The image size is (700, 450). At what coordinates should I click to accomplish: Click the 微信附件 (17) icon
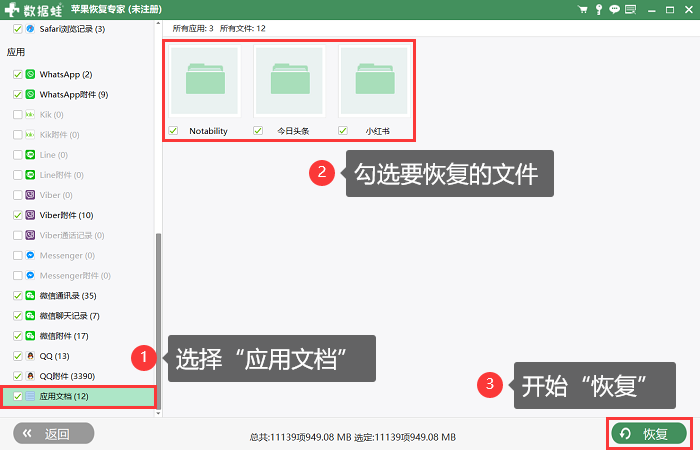[x=30, y=335]
